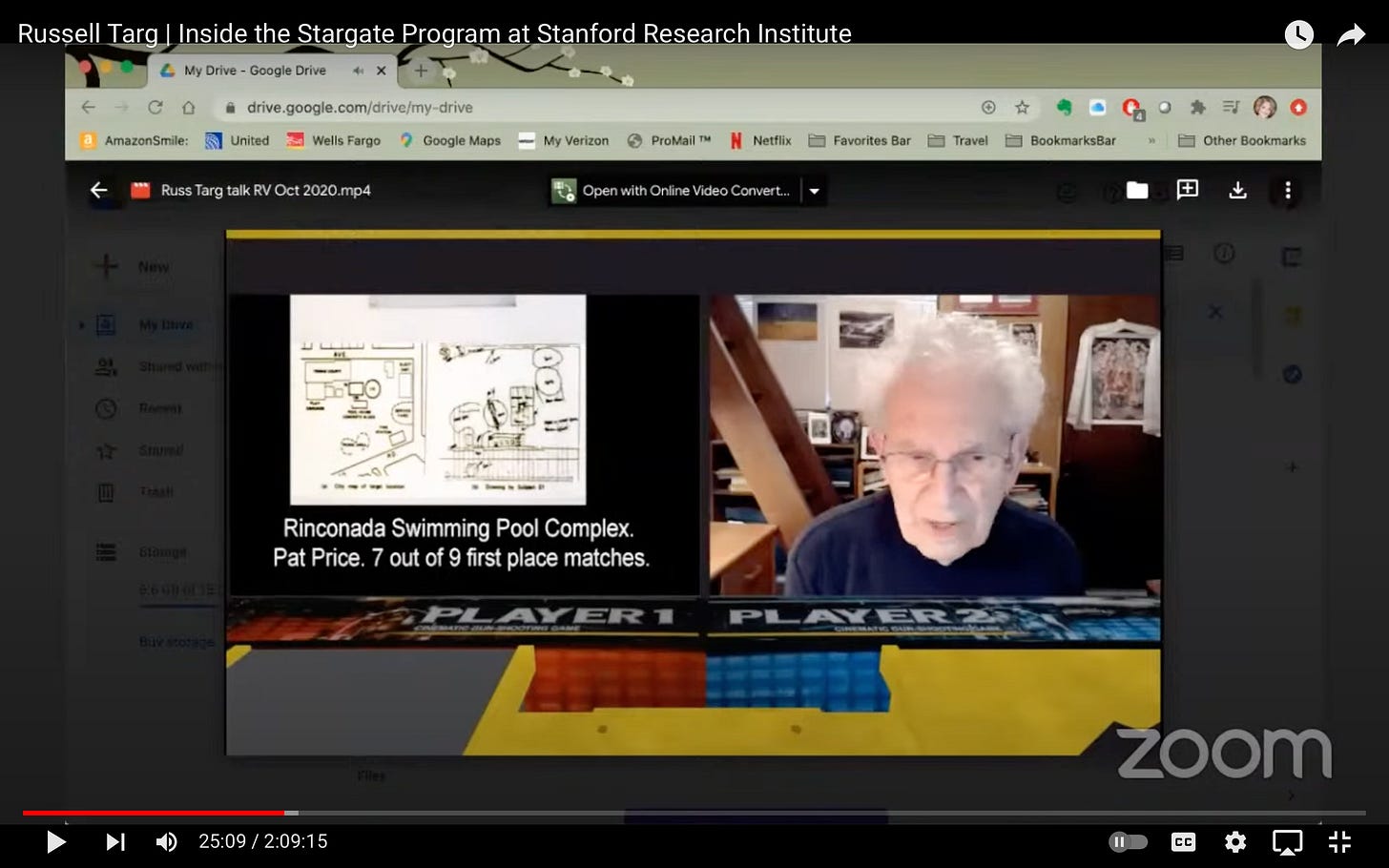
Task: Click the Rinconada pool drawing slide
Action: click(438, 400)
